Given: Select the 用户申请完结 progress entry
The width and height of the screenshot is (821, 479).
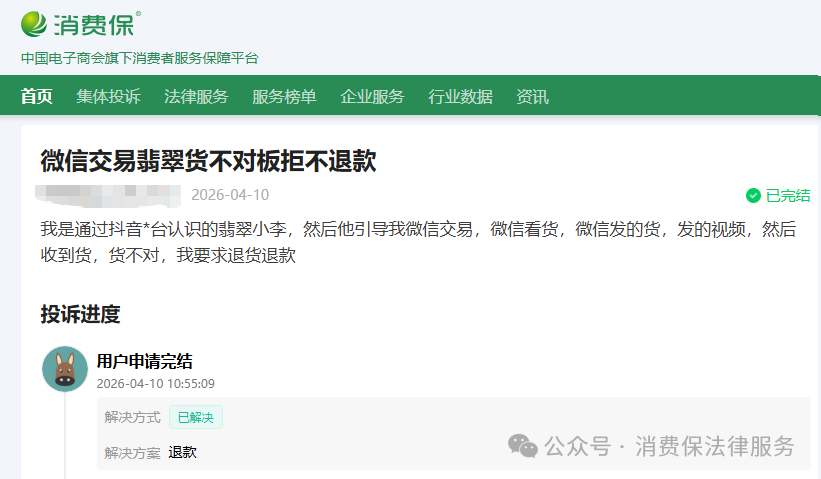Looking at the screenshot, I should 144,361.
